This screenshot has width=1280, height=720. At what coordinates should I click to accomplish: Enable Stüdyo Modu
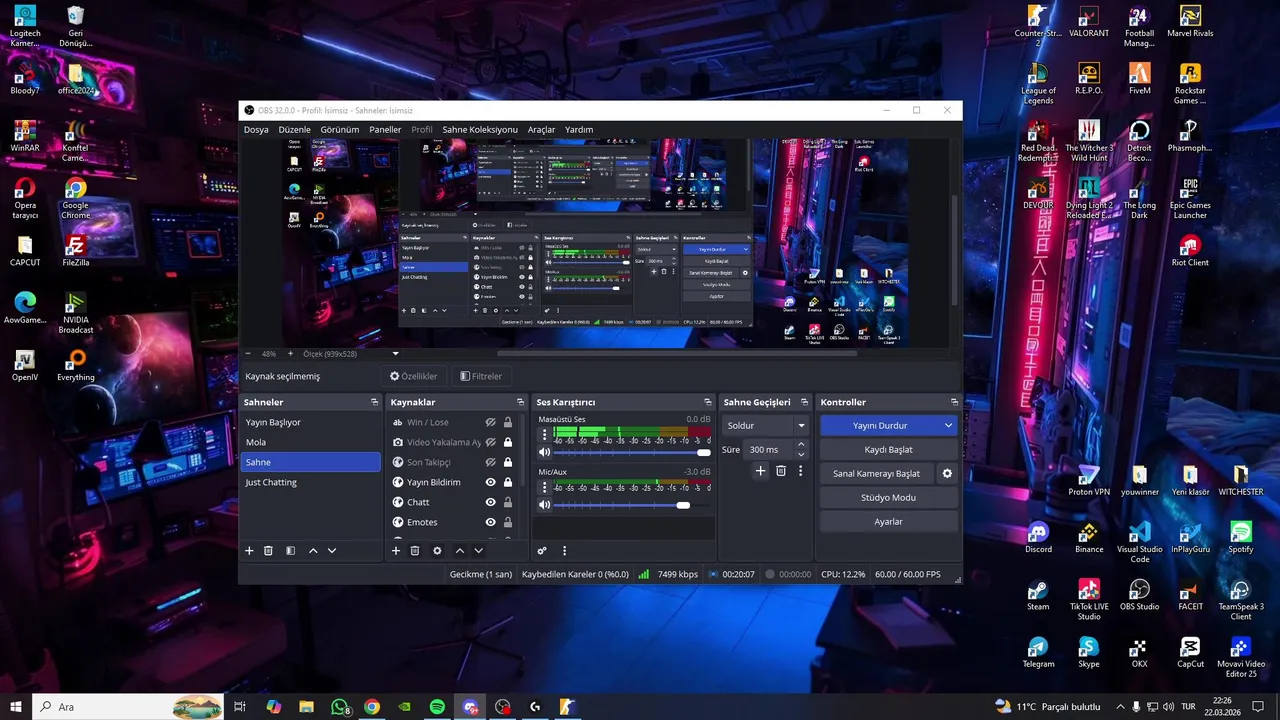tap(888, 498)
